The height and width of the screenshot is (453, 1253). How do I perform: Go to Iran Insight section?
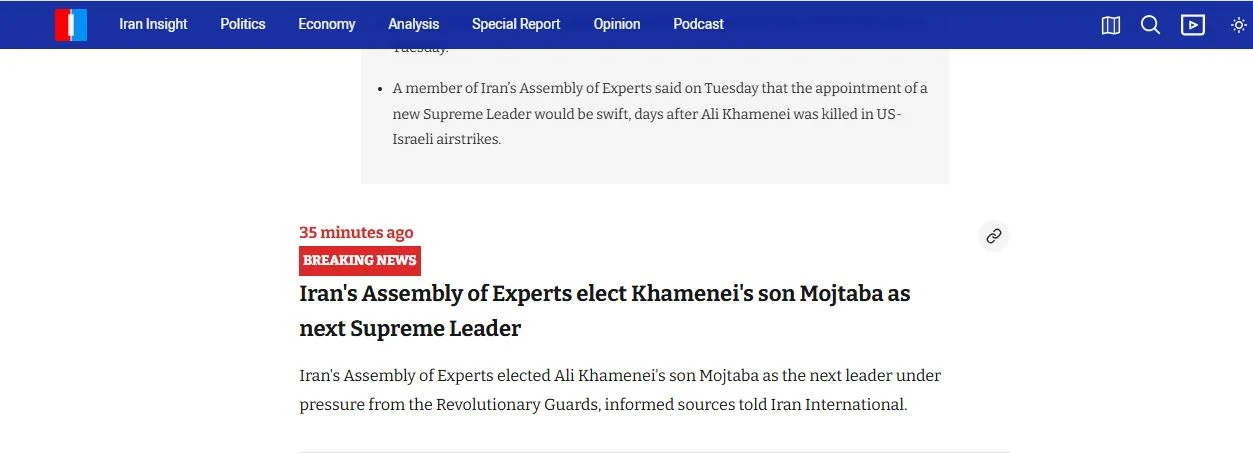click(x=153, y=24)
